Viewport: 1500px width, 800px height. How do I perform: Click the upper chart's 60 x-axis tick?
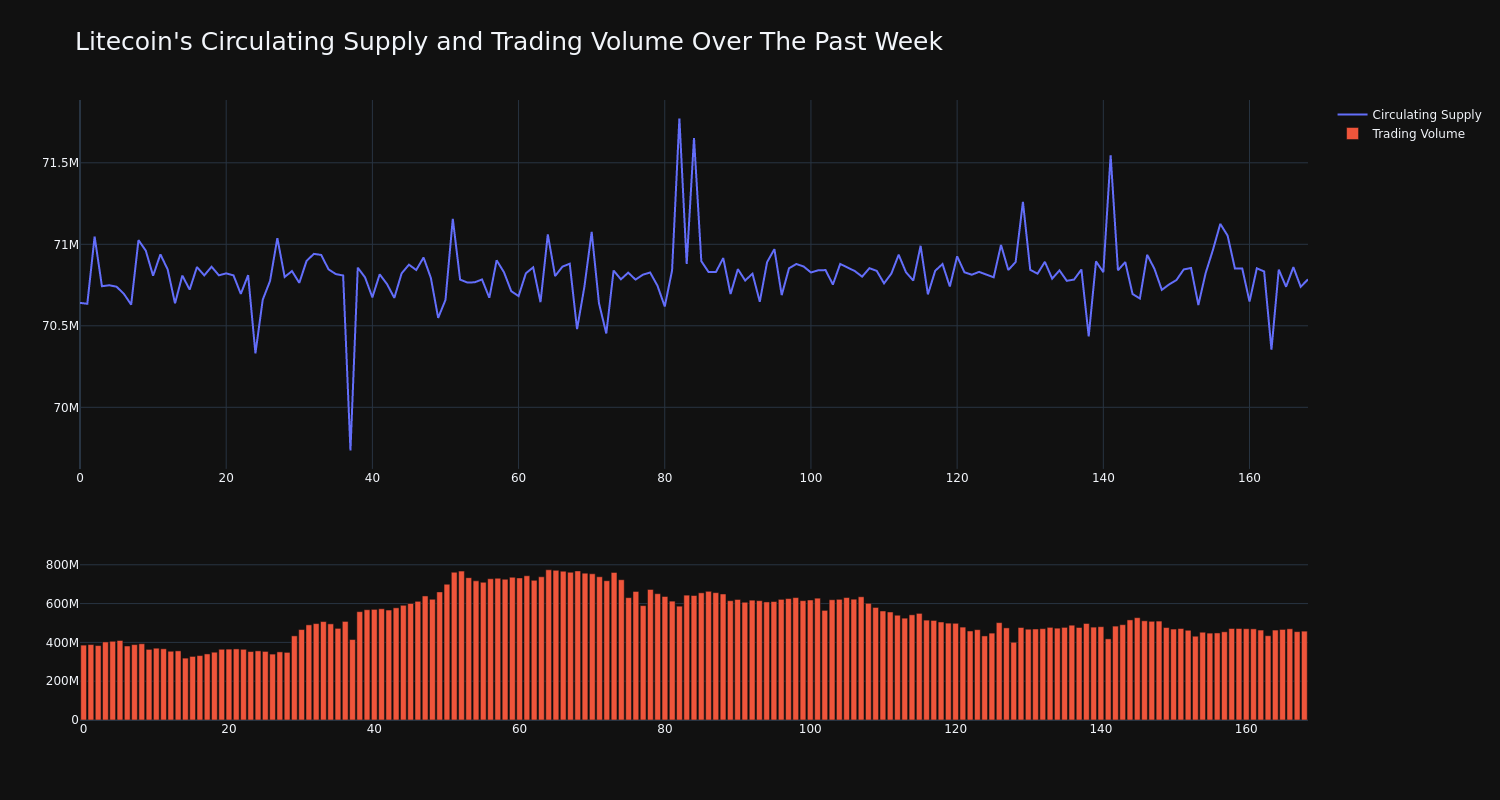click(x=518, y=478)
